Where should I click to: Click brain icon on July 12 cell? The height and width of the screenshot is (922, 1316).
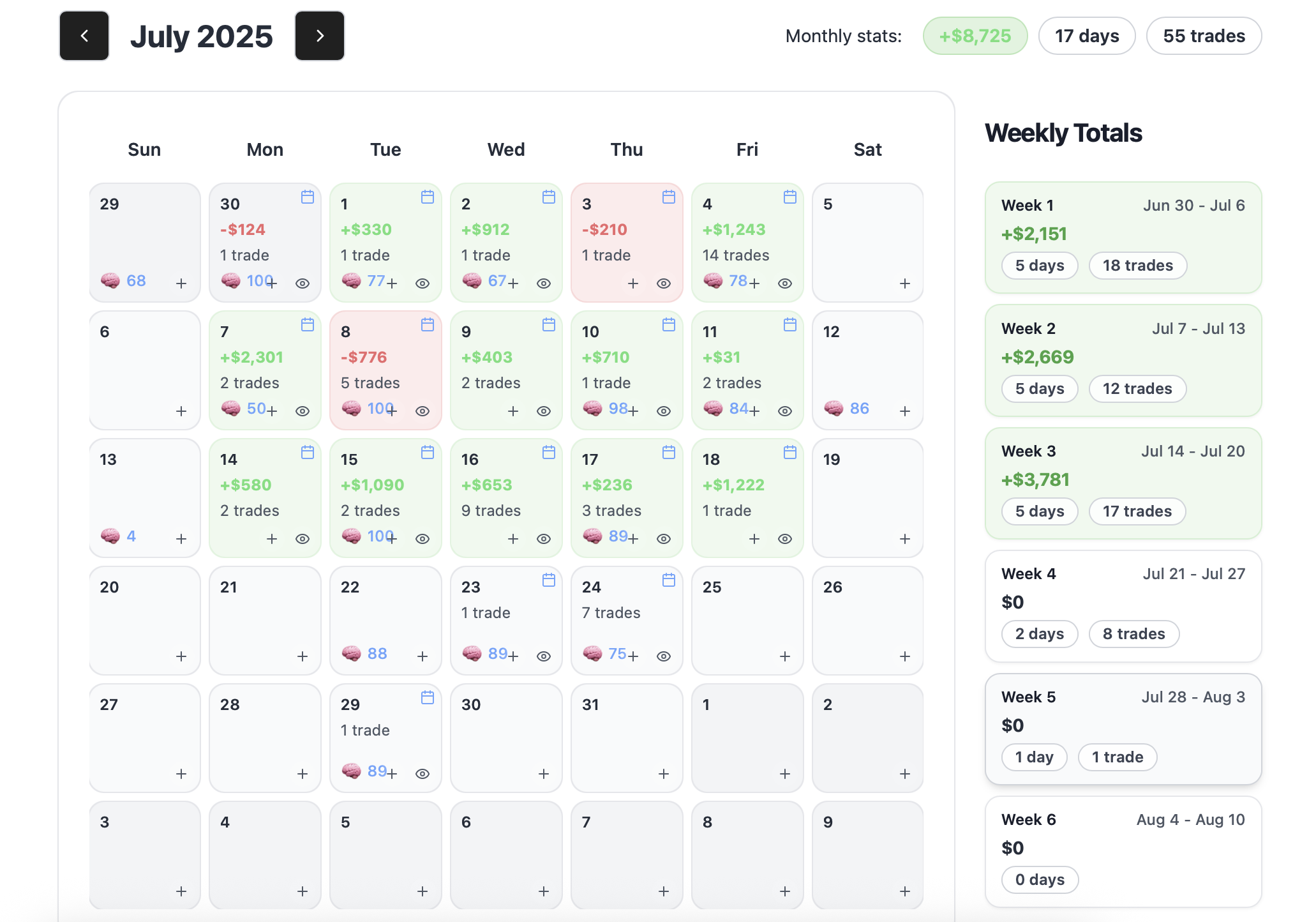pyautogui.click(x=834, y=408)
